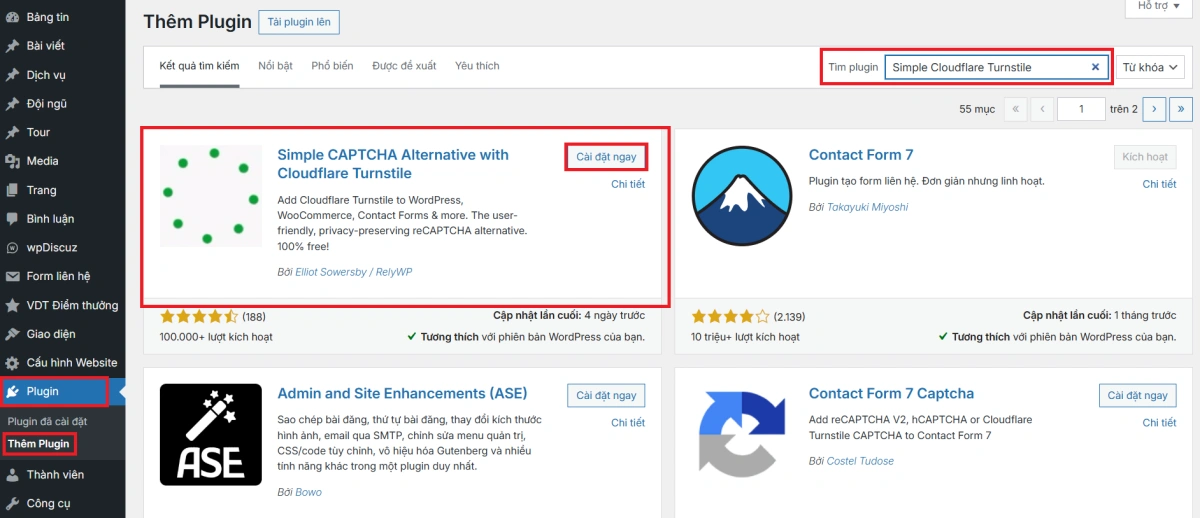Go to next results page arrow
Image resolution: width=1200 pixels, height=518 pixels.
click(x=1154, y=109)
